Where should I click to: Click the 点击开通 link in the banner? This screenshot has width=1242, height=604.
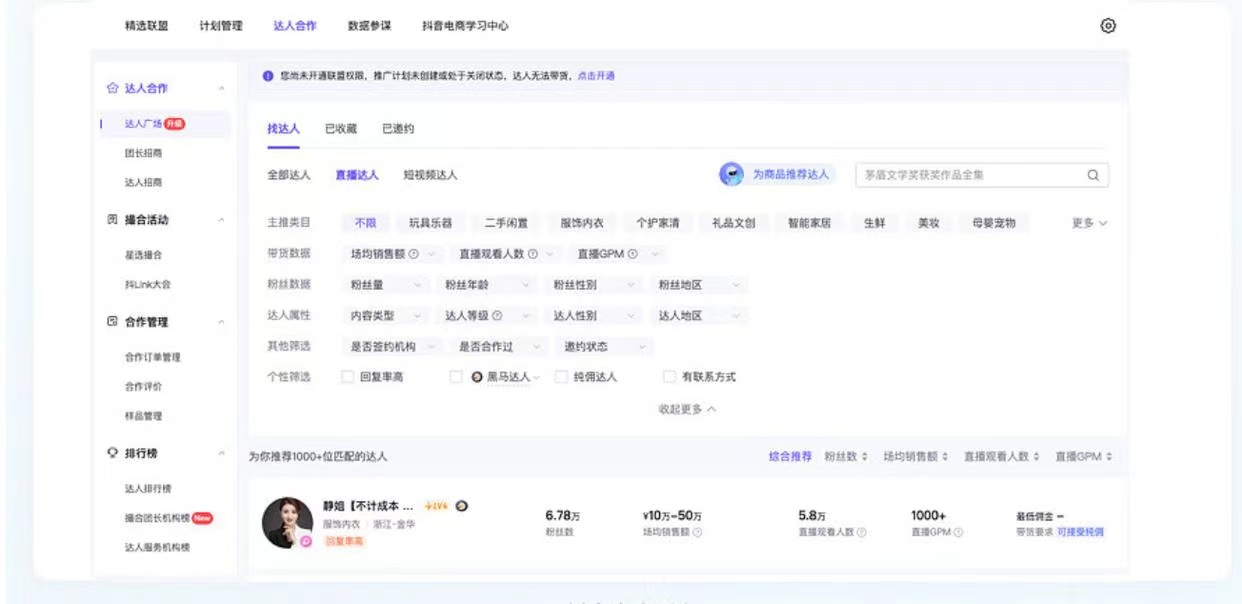click(596, 76)
